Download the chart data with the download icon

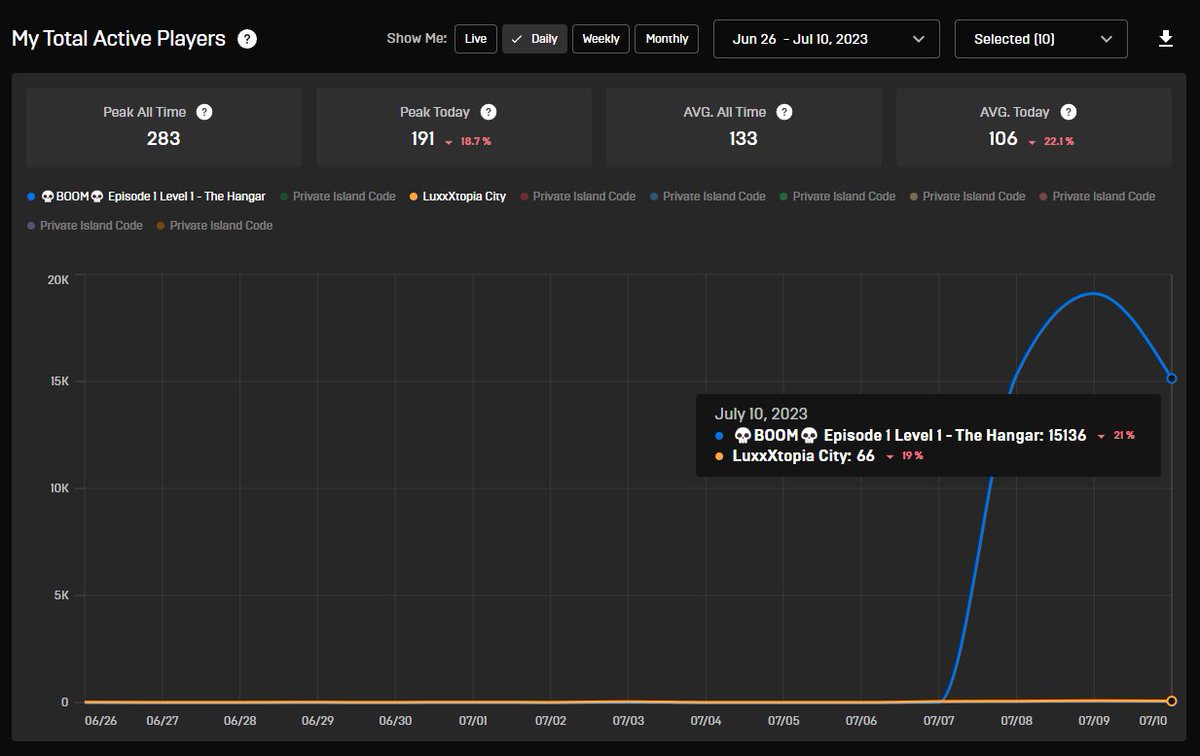tap(1165, 39)
